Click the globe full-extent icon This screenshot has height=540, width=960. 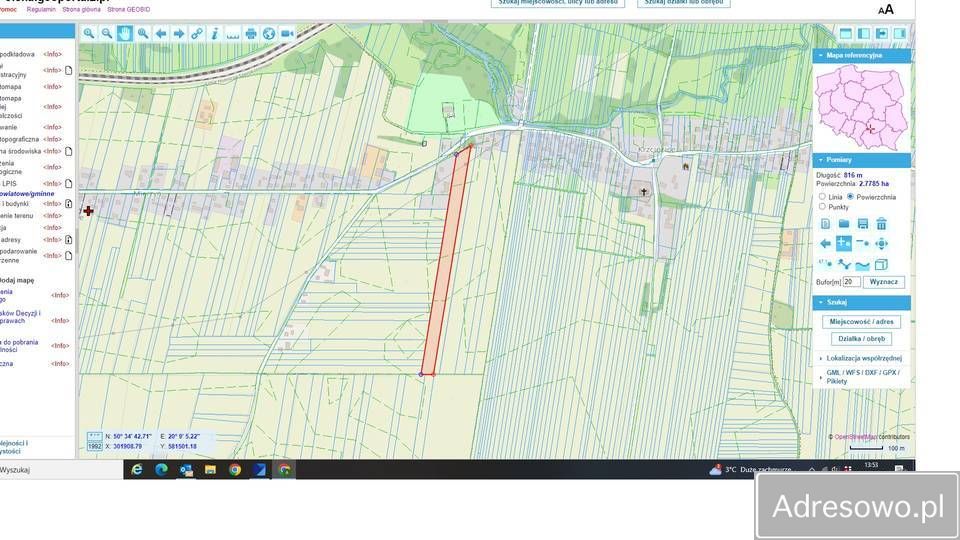(268, 34)
